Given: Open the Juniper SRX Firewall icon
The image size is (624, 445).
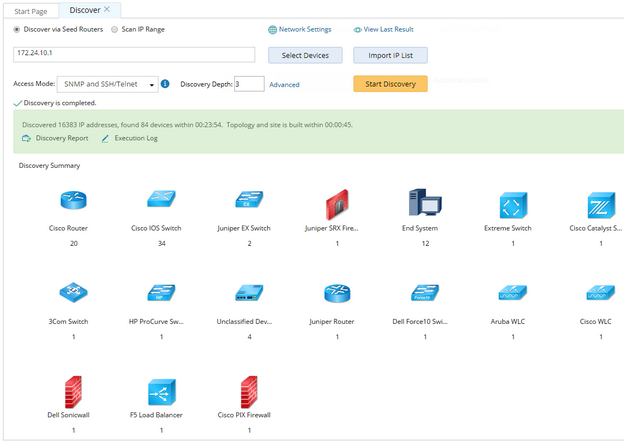Looking at the screenshot, I should click(x=337, y=204).
